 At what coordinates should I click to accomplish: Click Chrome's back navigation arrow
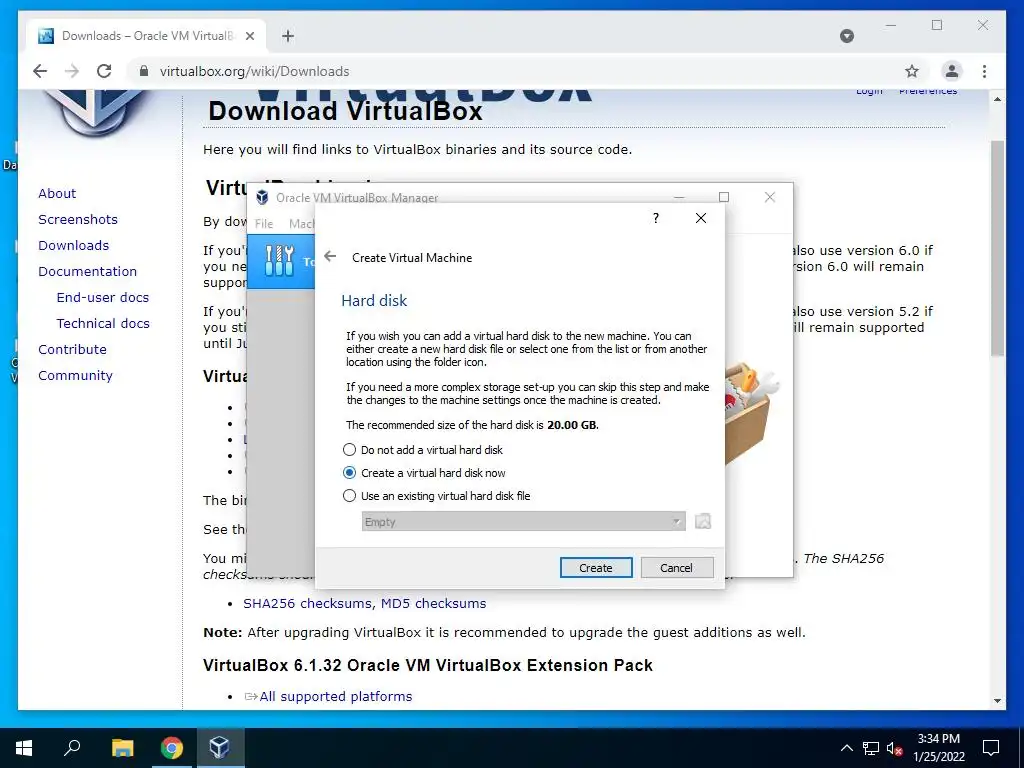click(40, 71)
